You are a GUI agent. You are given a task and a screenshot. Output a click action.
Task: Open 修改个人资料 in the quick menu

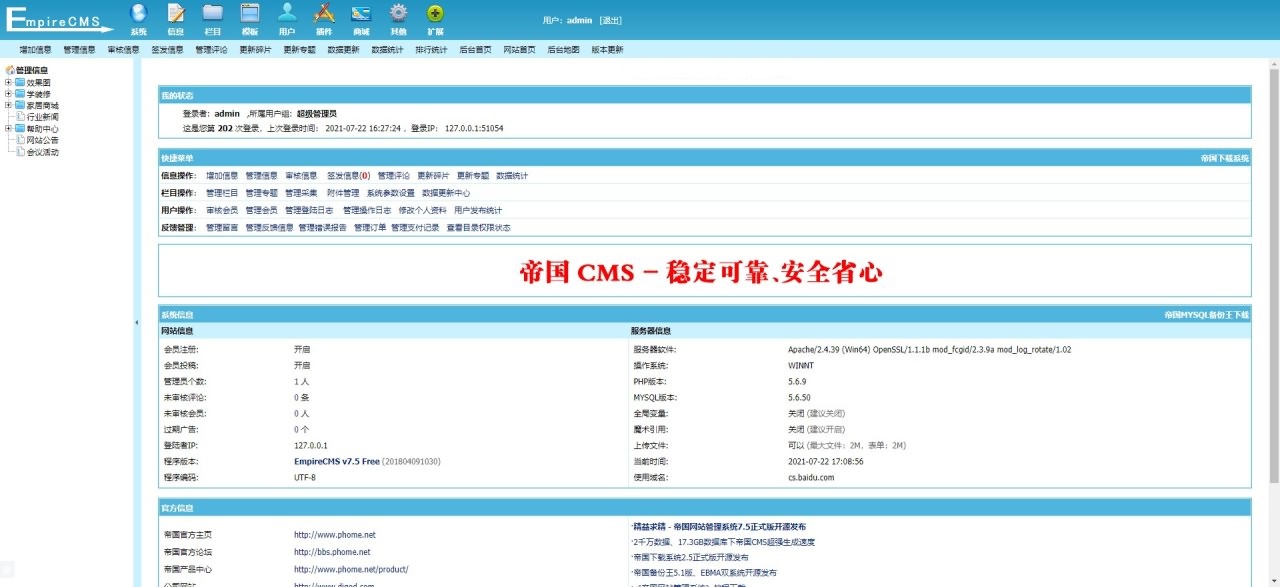point(423,210)
